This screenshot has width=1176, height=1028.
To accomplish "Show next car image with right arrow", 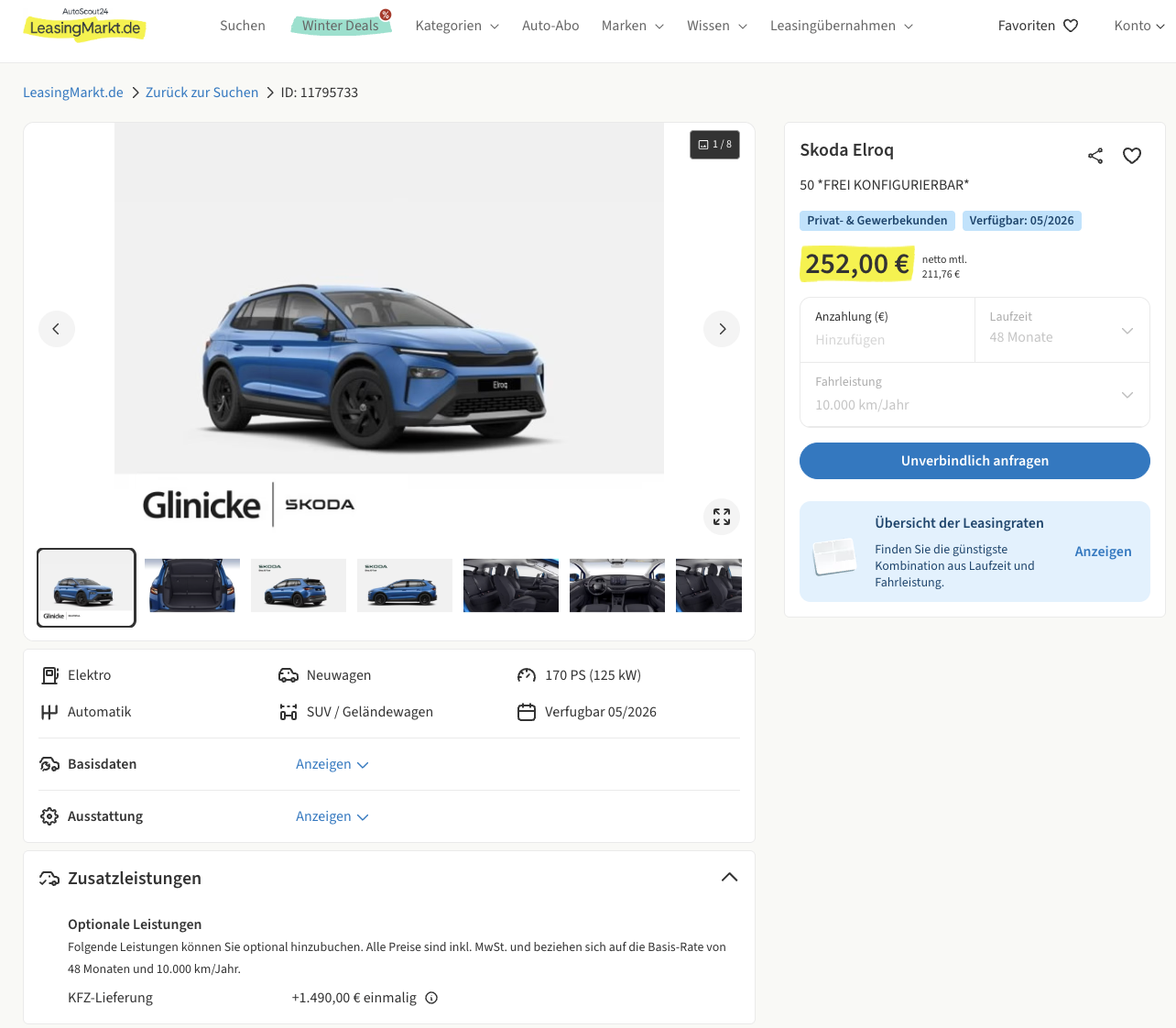I will 722,329.
